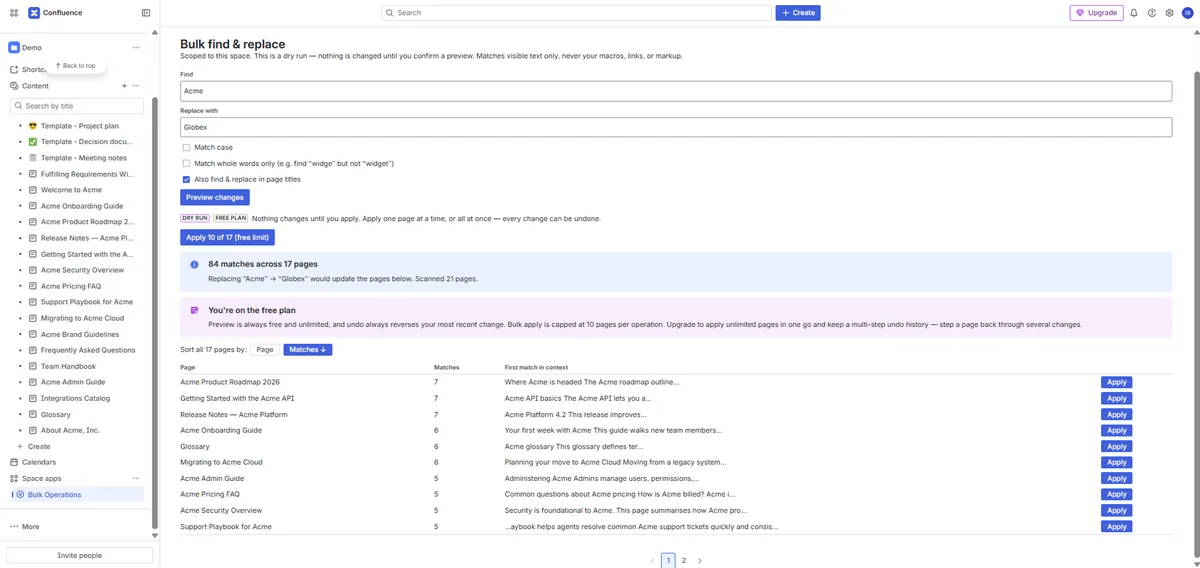Go to results page 2
Image resolution: width=1200 pixels, height=568 pixels.
coord(684,561)
